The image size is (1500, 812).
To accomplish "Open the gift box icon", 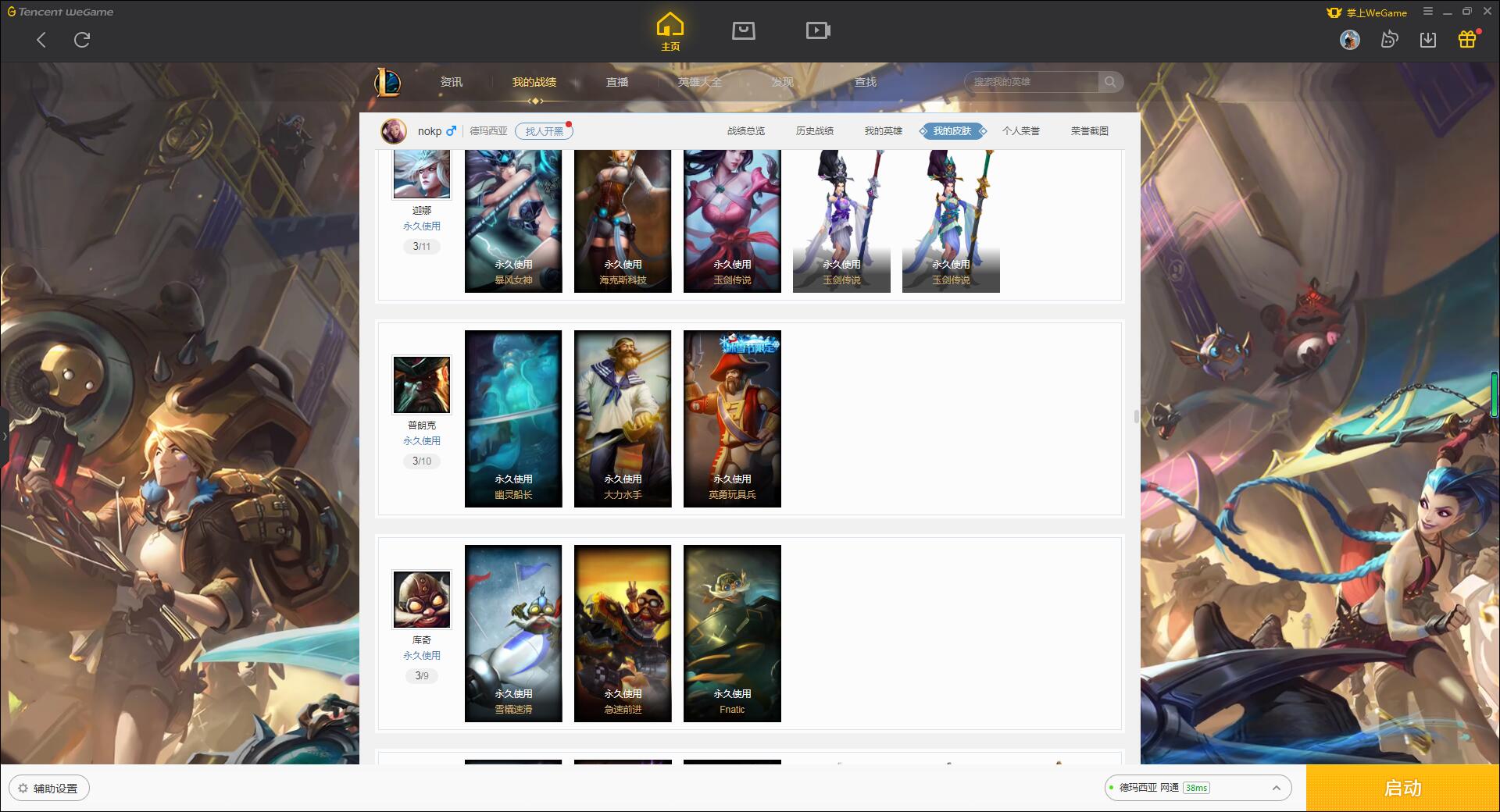I will 1467,39.
